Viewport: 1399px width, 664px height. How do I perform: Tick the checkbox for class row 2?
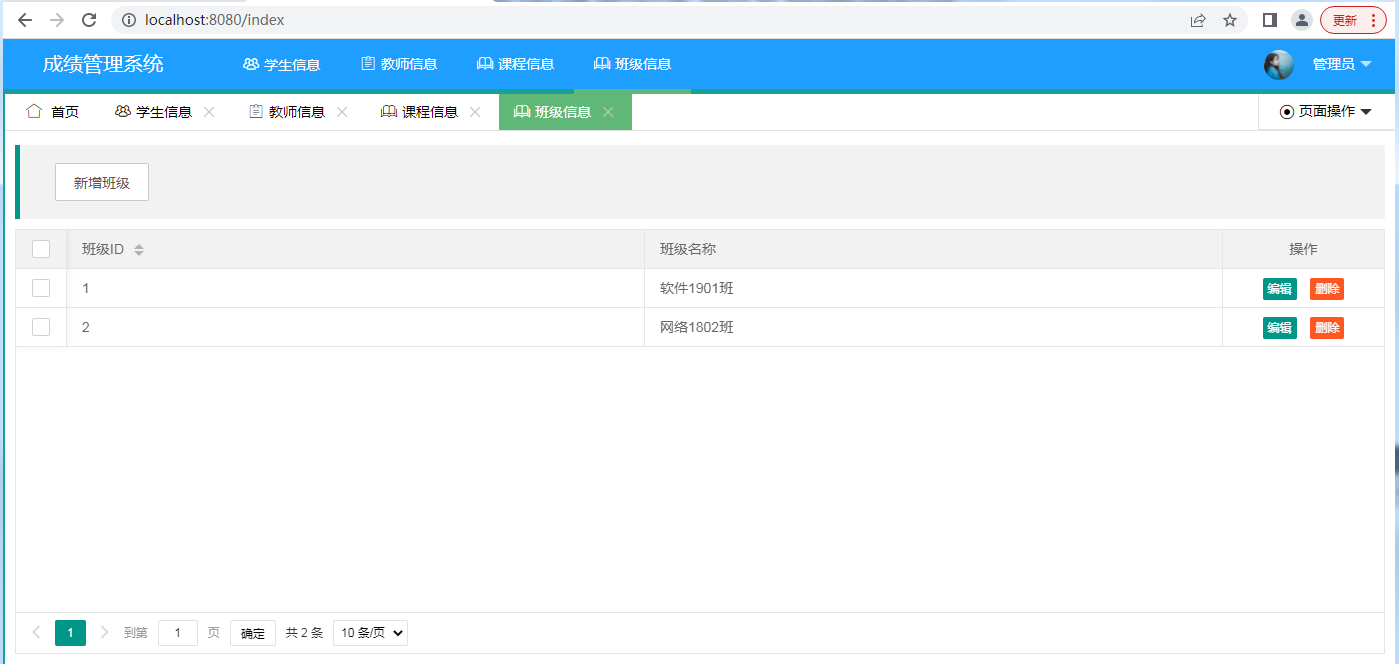point(41,327)
